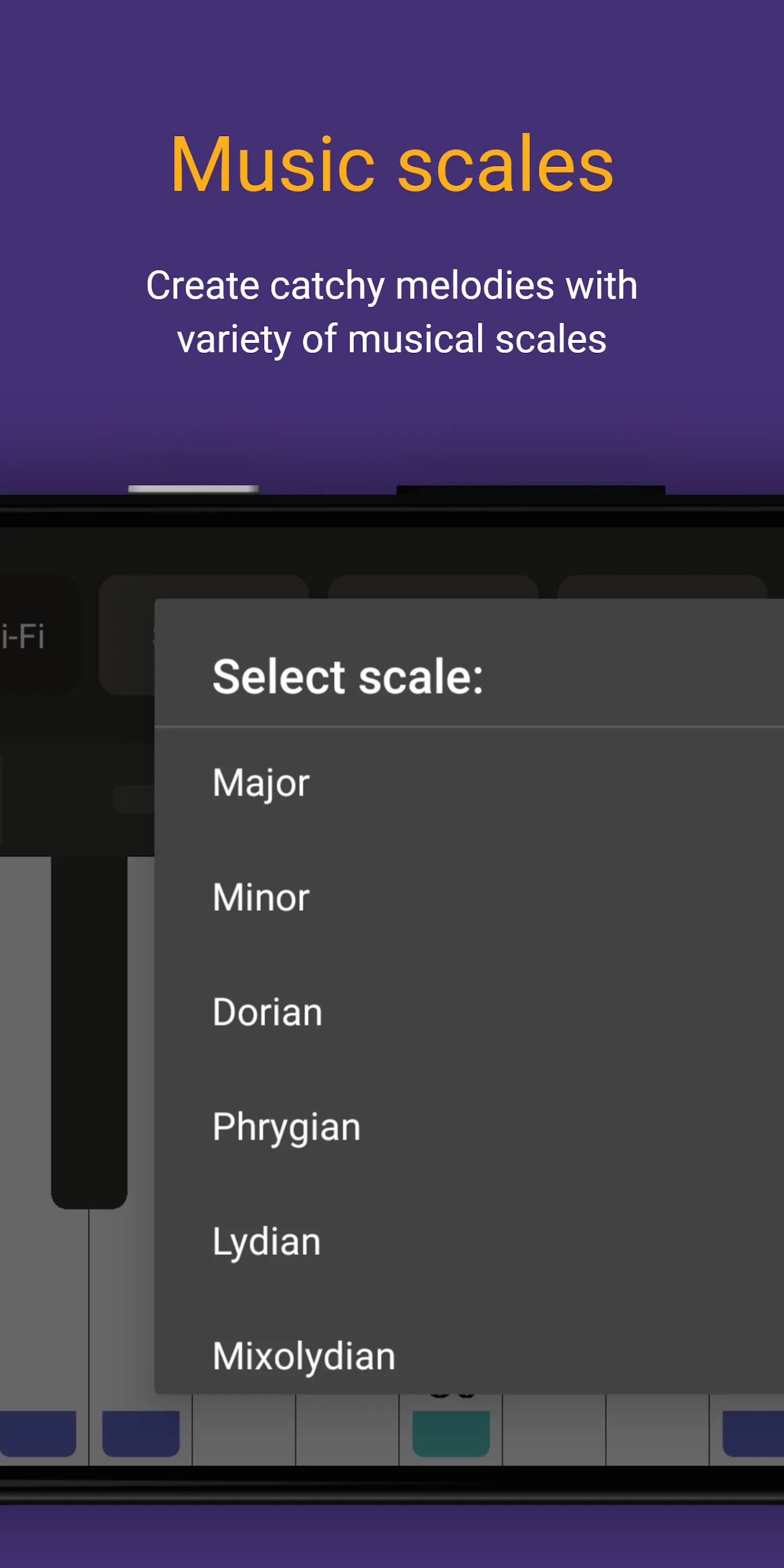Image resolution: width=784 pixels, height=1568 pixels.
Task: Click the "Select scale:" dialog title
Action: tap(347, 677)
